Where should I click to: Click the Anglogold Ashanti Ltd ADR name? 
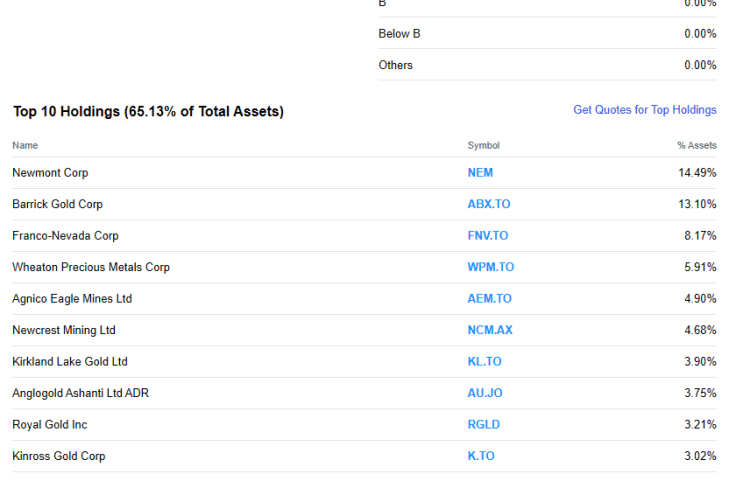click(x=80, y=393)
